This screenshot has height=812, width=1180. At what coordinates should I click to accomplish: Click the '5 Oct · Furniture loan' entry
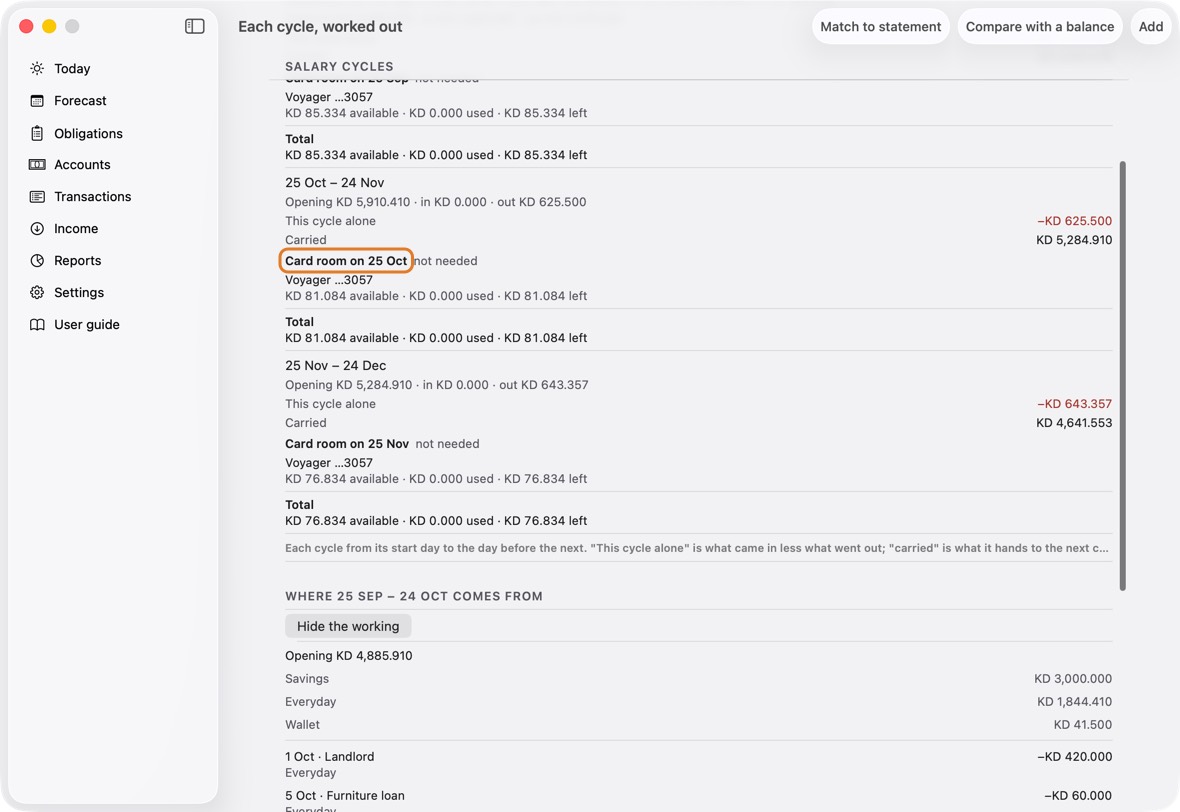point(345,795)
